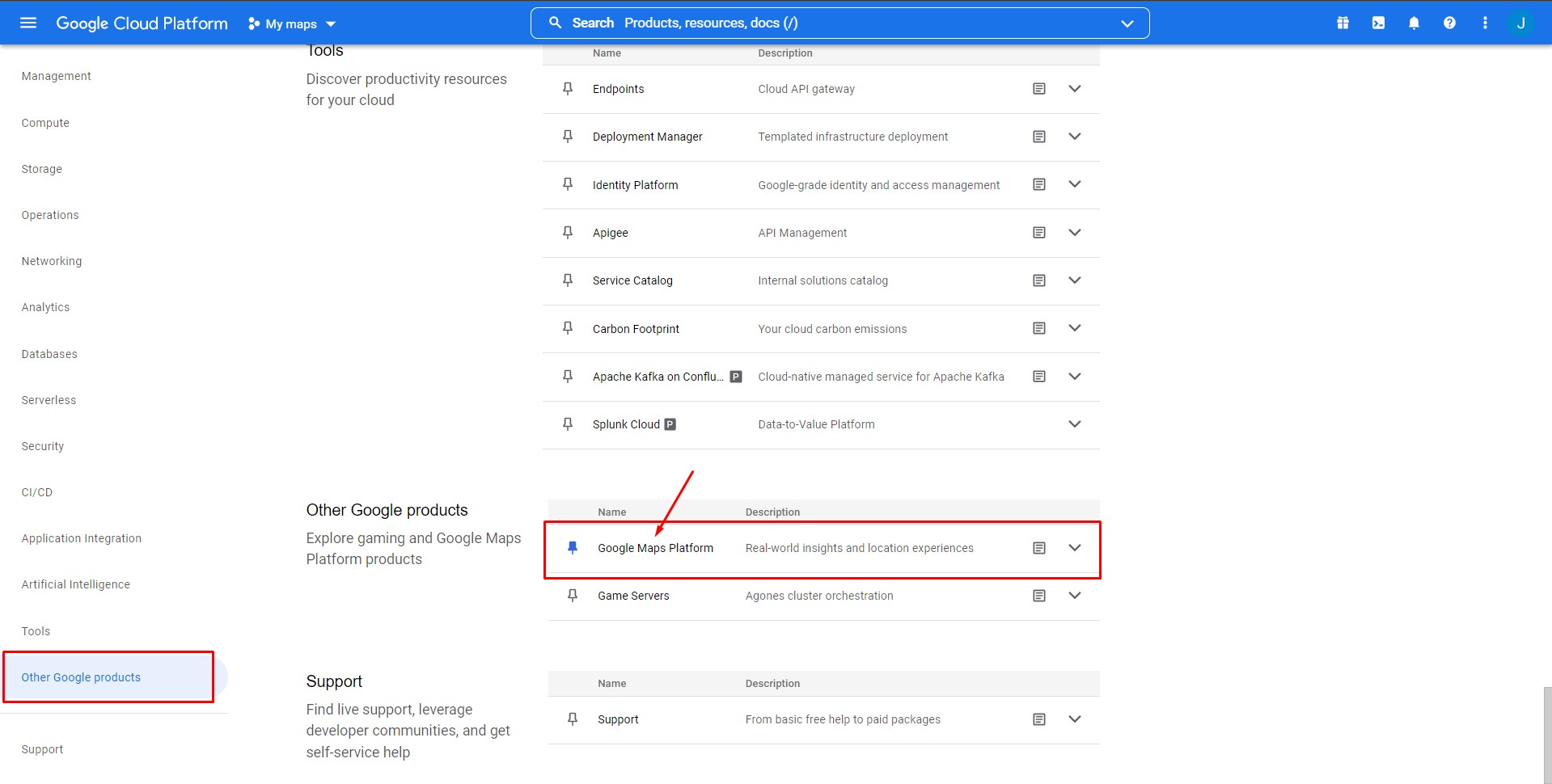Open the notifications bell
This screenshot has width=1552, height=784.
pos(1414,23)
